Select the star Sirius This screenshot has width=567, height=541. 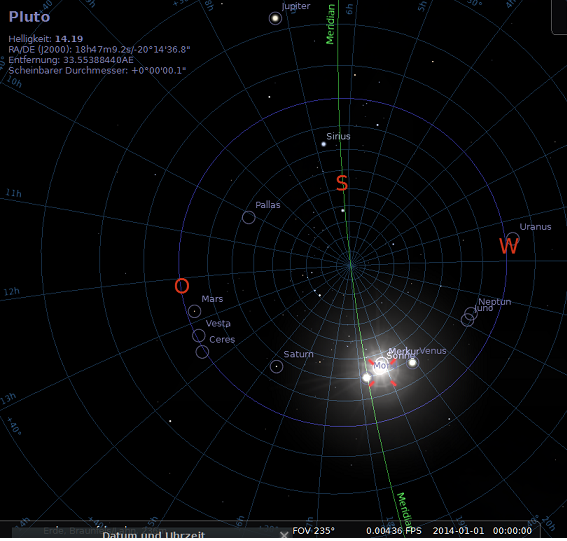click(324, 144)
